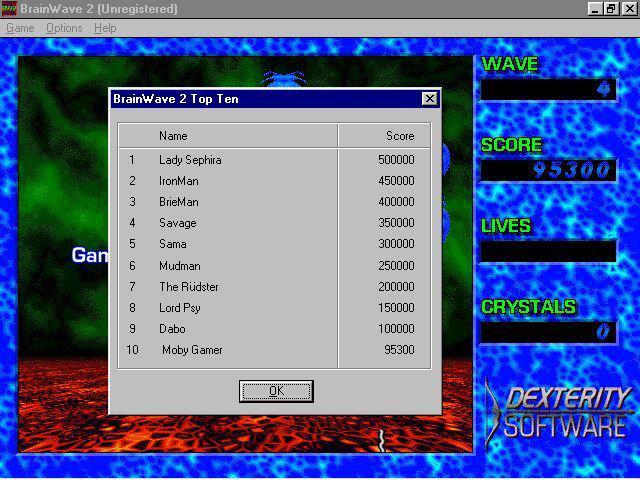Select the Mudman entry
640x480 pixels.
click(x=180, y=266)
